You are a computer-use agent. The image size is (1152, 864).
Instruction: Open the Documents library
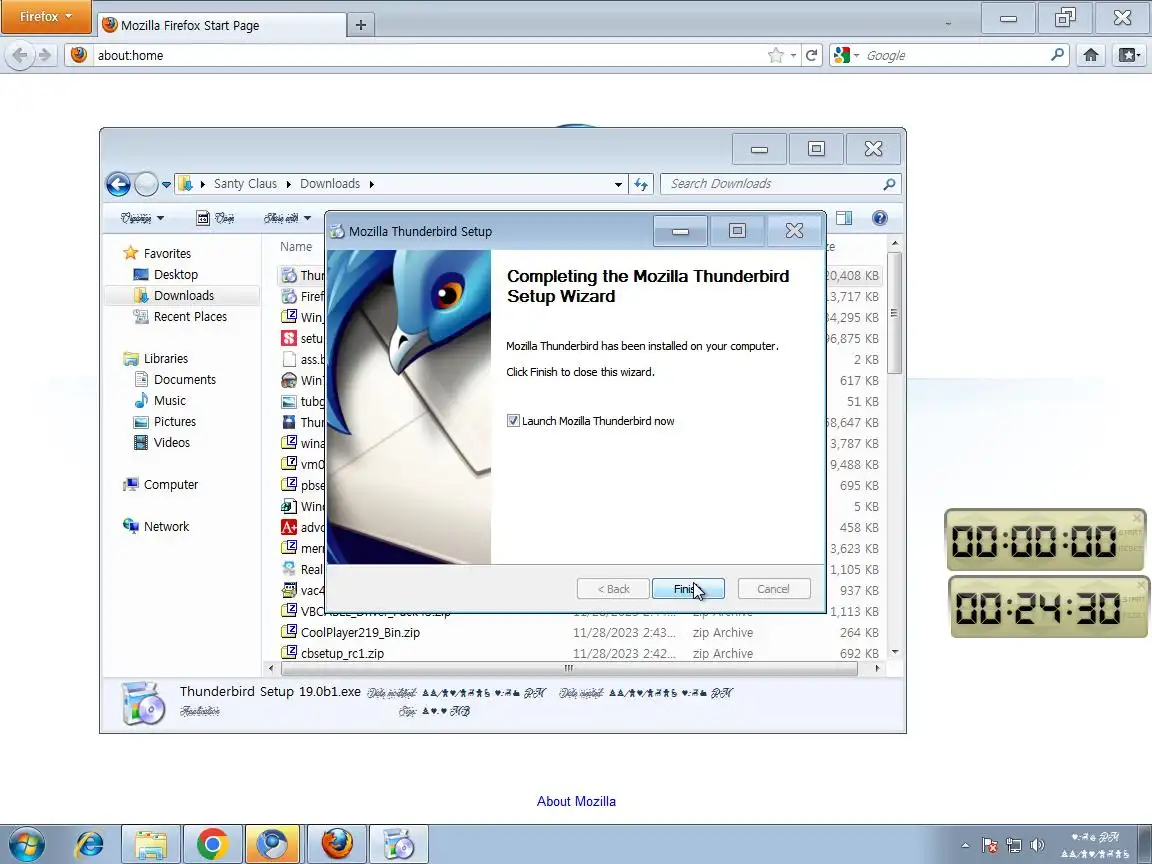184,380
